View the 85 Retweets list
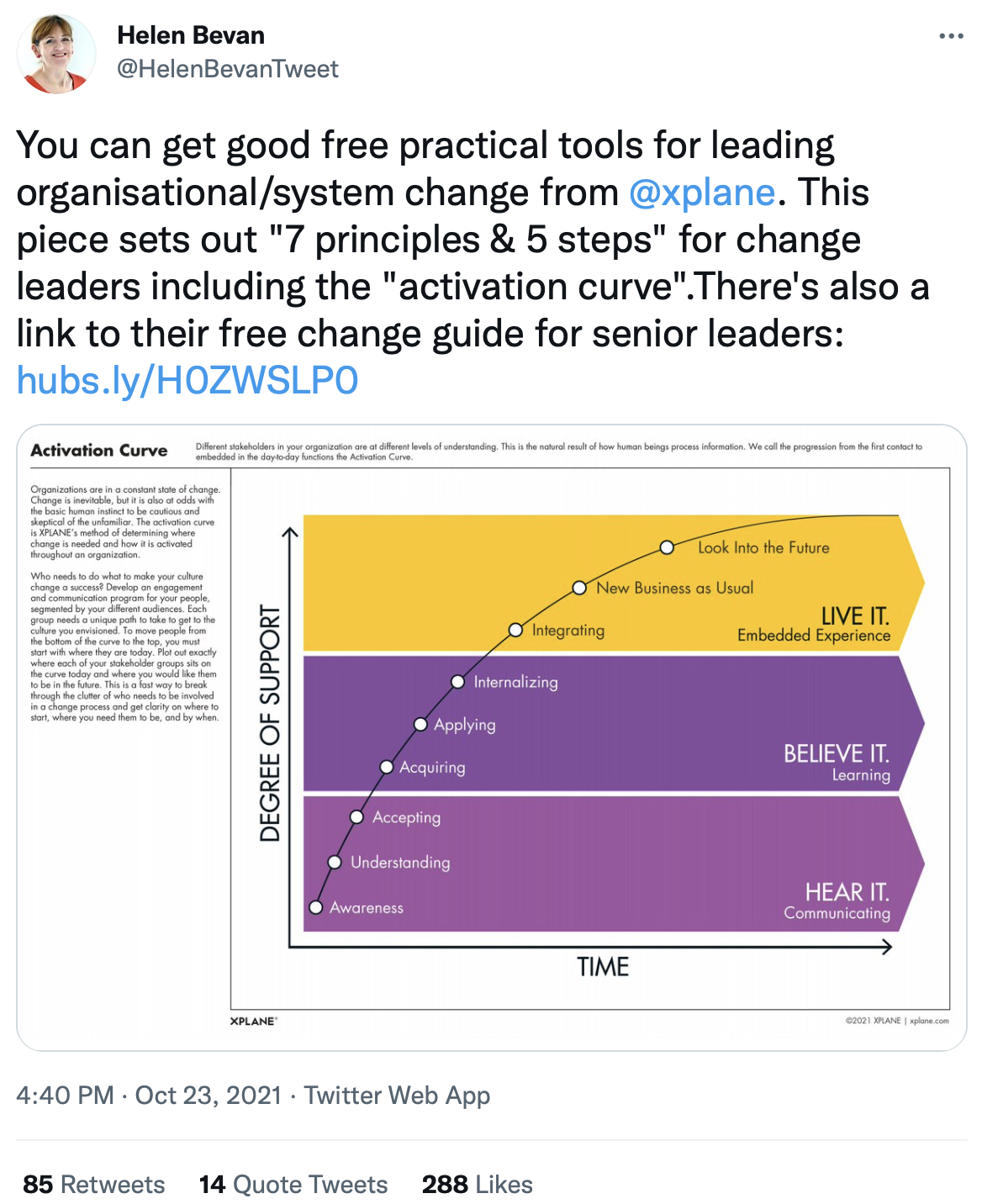 pyautogui.click(x=94, y=1184)
